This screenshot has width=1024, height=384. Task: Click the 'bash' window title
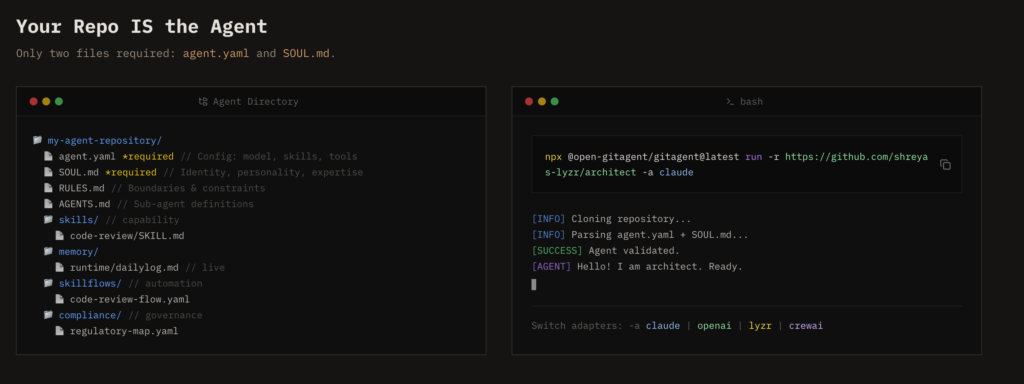click(x=751, y=102)
